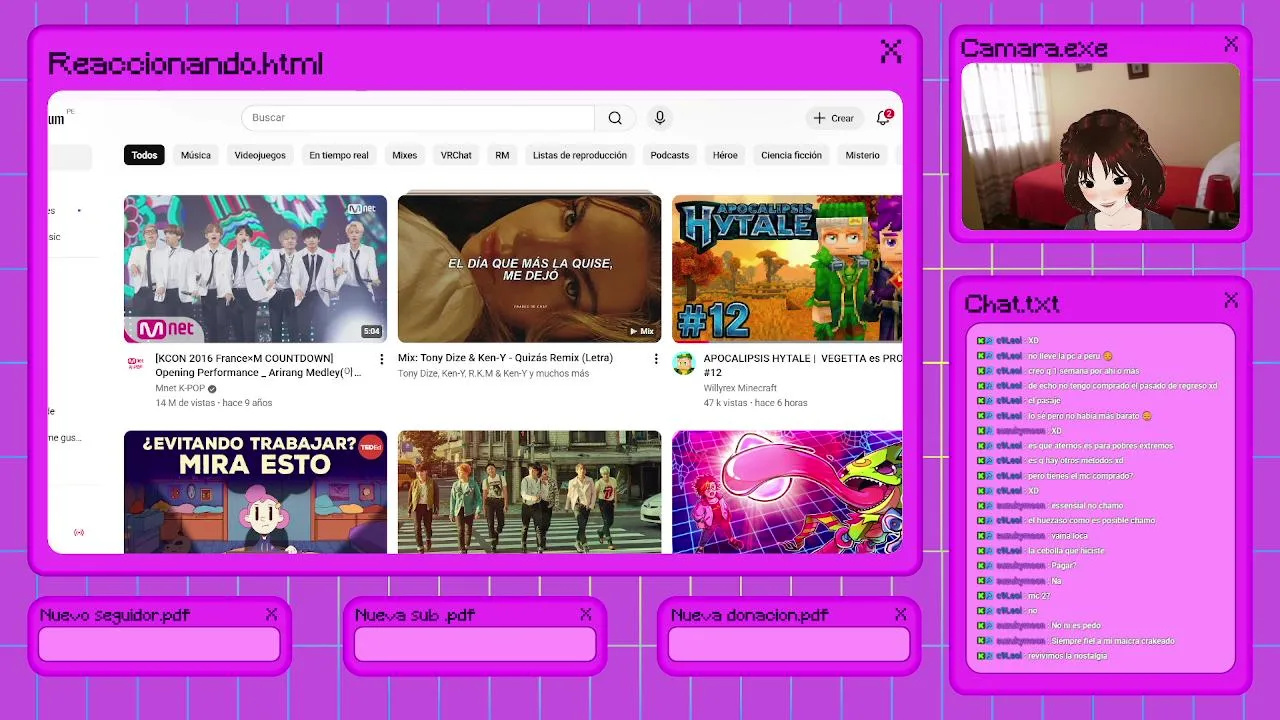The width and height of the screenshot is (1280, 720).
Task: Activate voice search microphone icon
Action: 660,118
